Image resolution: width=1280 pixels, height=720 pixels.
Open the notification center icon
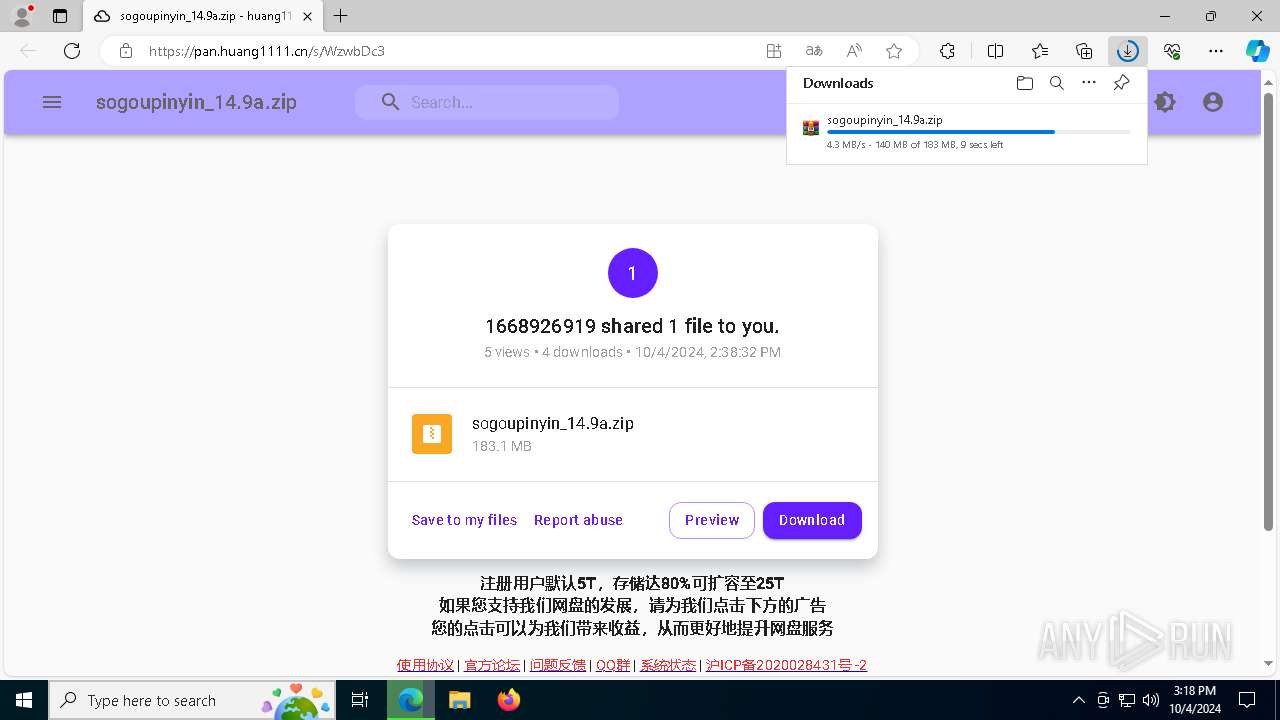point(1247,700)
